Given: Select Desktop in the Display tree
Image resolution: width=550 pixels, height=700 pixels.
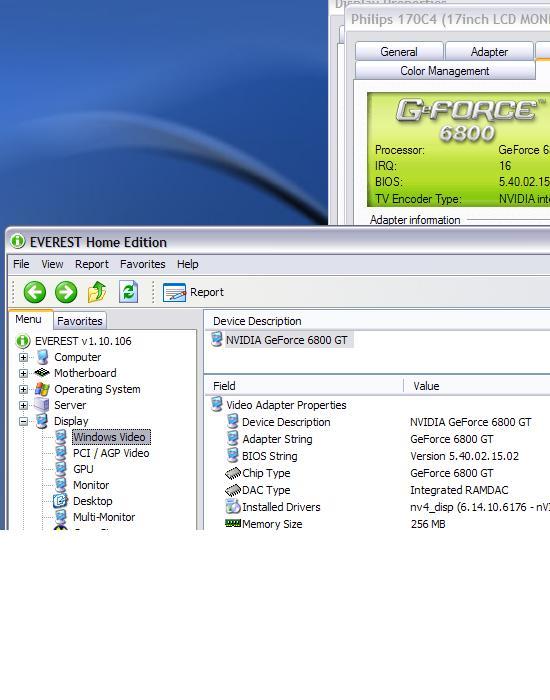Looking at the screenshot, I should tap(92, 501).
